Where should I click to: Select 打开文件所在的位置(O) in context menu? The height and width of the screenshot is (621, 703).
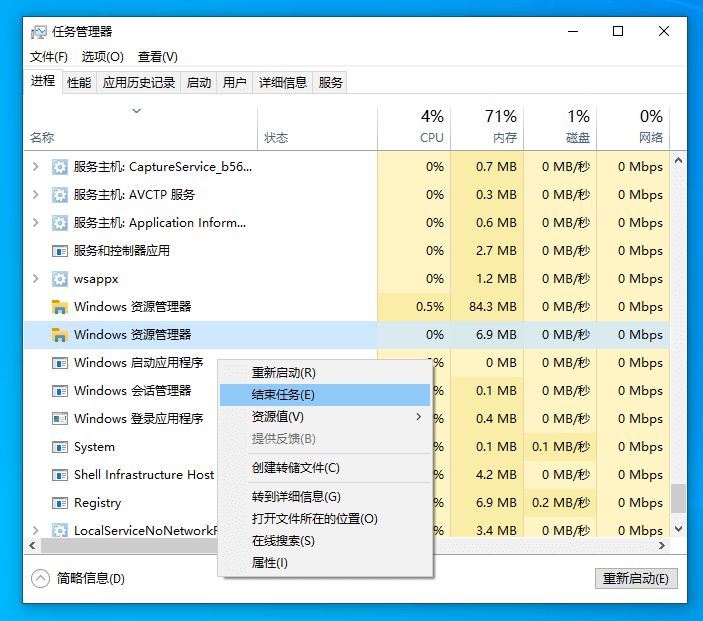coord(314,519)
